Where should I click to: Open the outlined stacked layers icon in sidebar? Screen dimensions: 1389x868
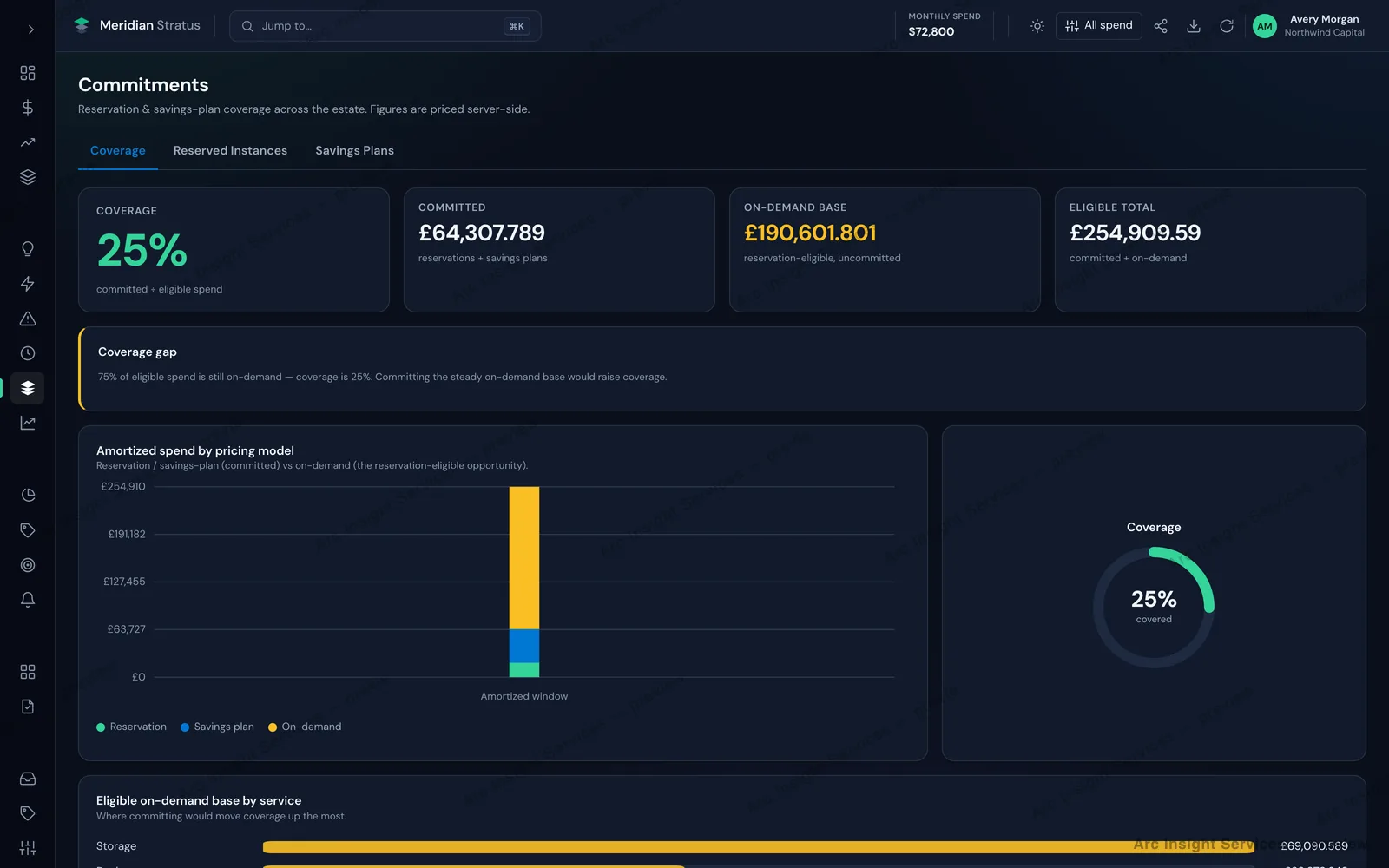tap(28, 177)
